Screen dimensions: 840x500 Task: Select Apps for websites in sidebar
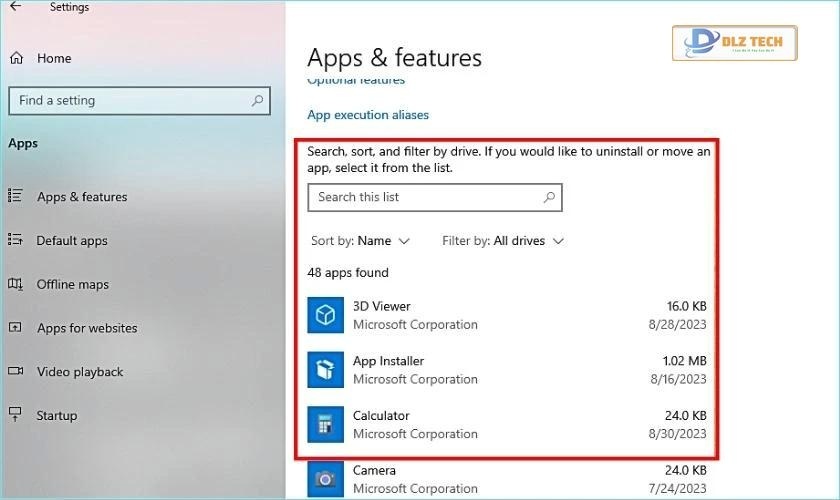tap(87, 328)
